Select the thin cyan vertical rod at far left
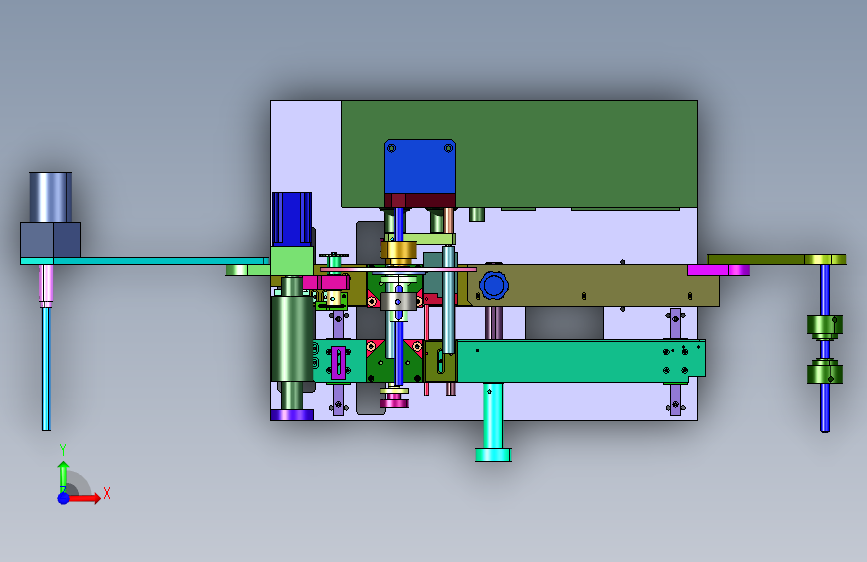Screen dimensions: 867x562 [46, 368]
